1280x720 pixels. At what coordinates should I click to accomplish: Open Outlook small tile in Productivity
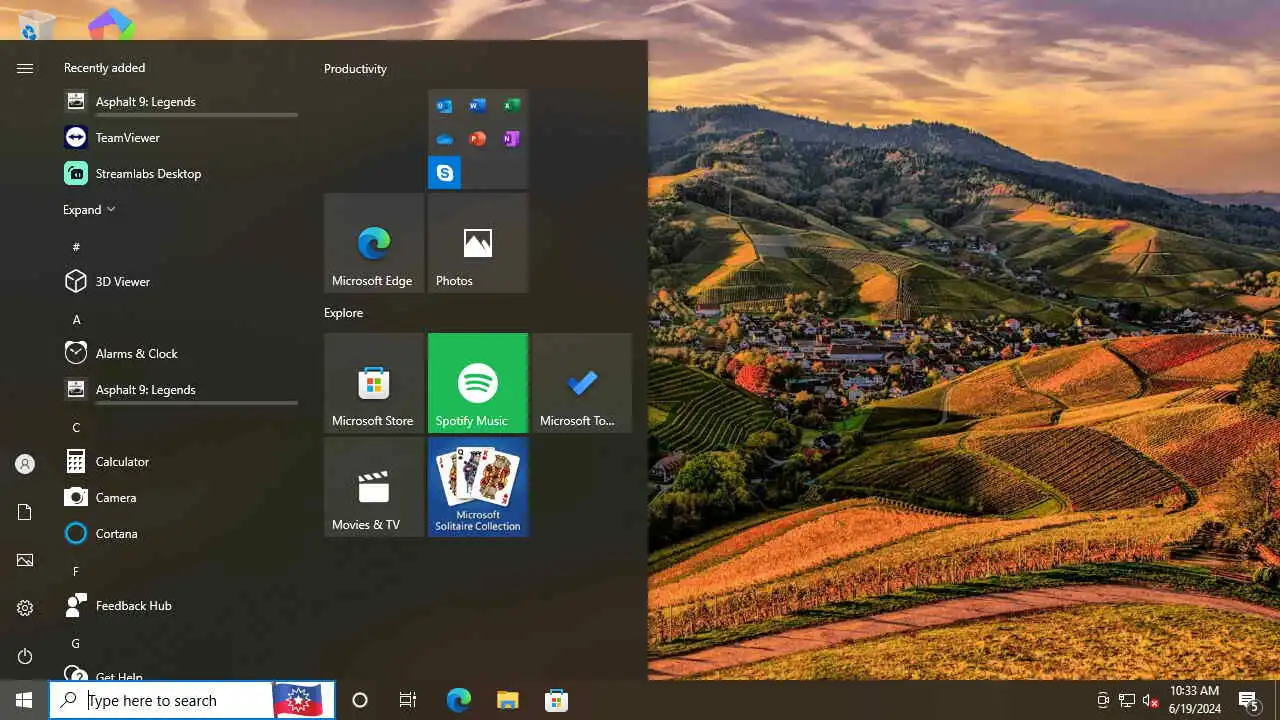(445, 106)
